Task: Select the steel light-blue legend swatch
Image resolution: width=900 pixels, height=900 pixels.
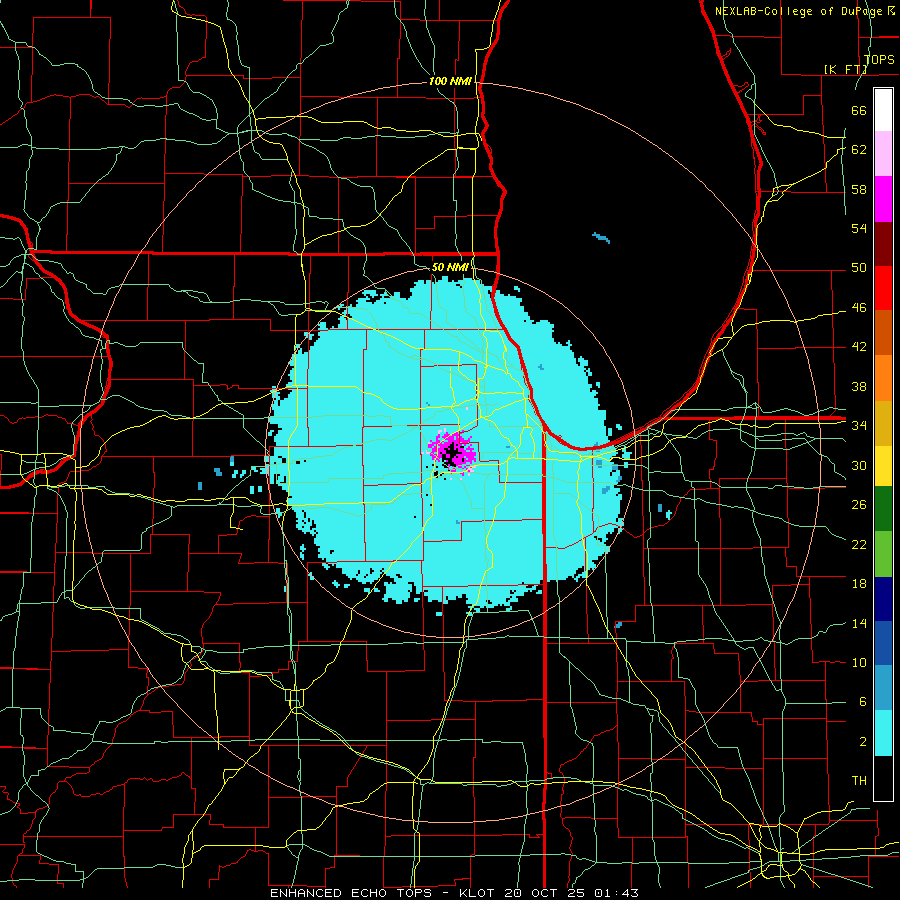Action: (x=883, y=688)
